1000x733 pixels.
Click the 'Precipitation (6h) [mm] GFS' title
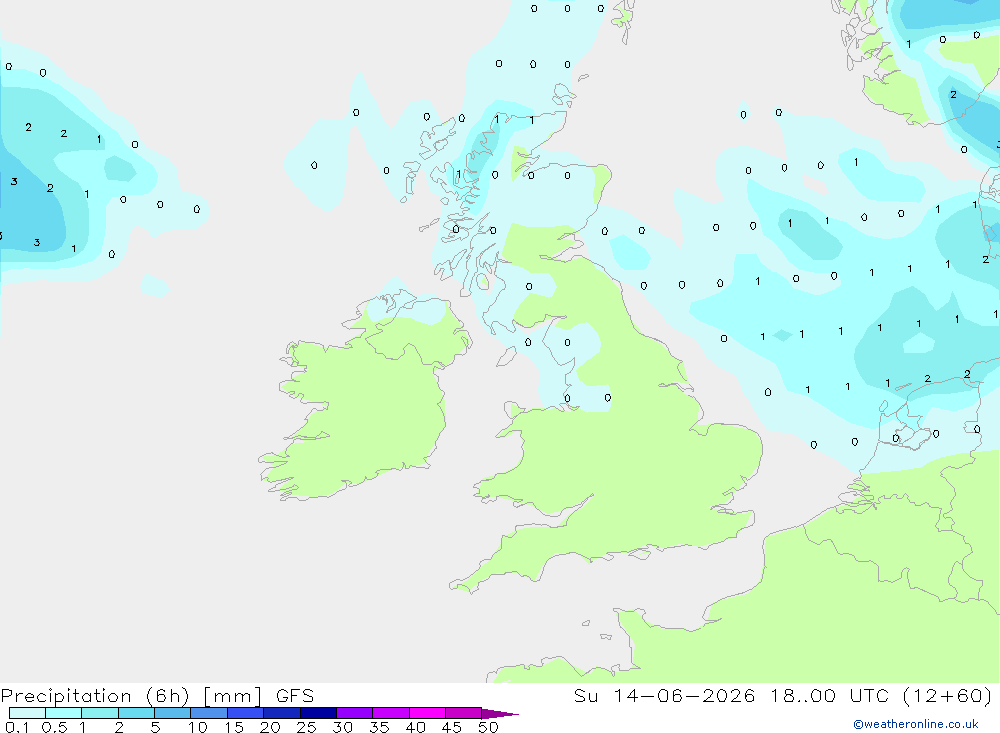point(158,696)
